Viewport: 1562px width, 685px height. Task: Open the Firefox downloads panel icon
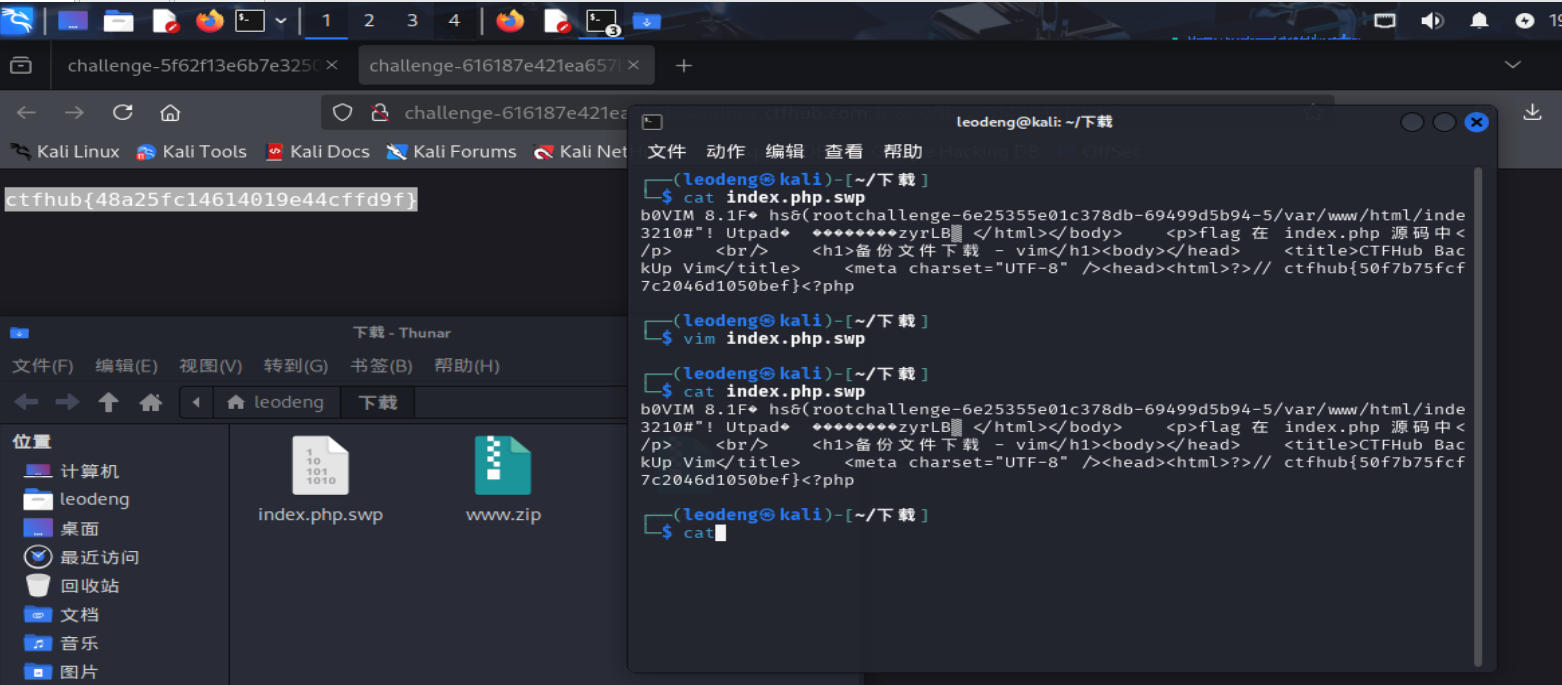(x=1532, y=113)
